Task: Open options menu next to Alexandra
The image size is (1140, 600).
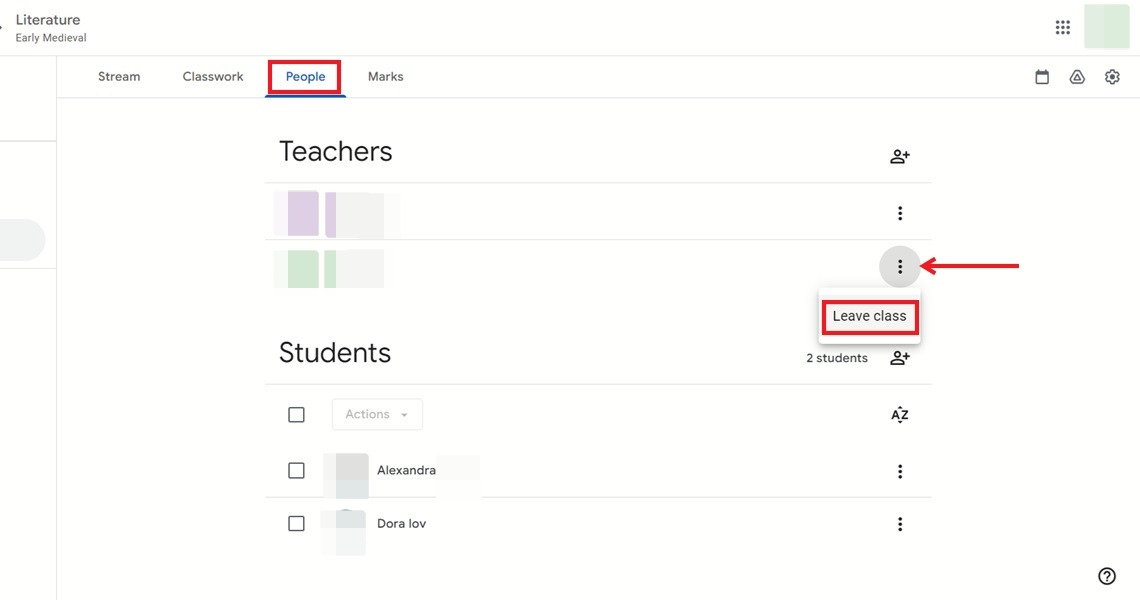Action: tap(899, 470)
